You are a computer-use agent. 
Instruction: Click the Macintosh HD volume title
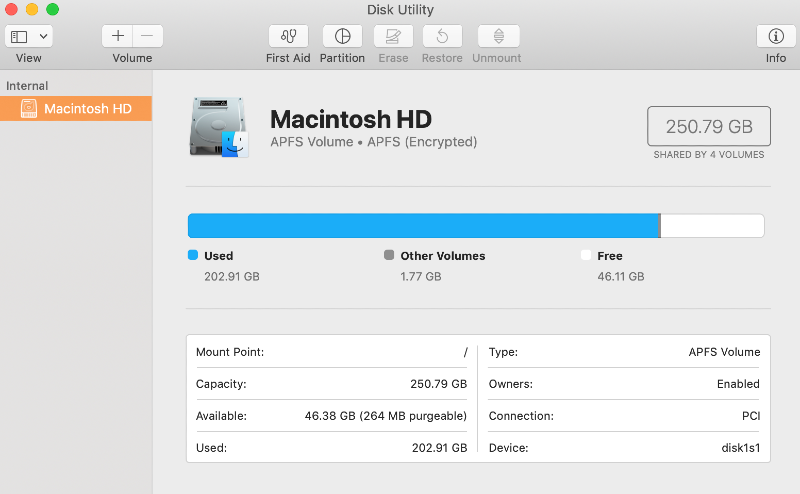(x=351, y=119)
